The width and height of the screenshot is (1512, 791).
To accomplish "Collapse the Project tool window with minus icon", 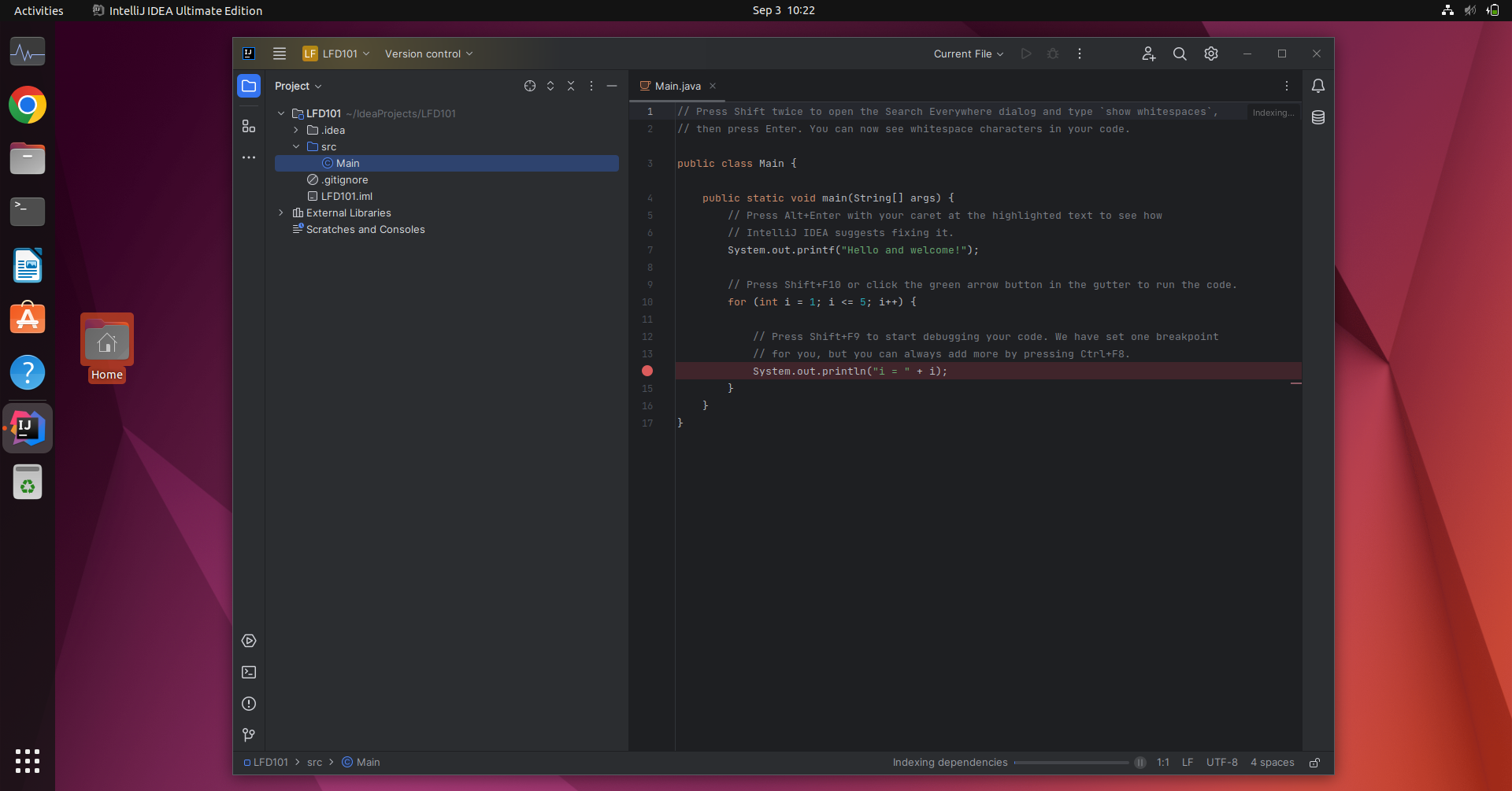I will [613, 86].
